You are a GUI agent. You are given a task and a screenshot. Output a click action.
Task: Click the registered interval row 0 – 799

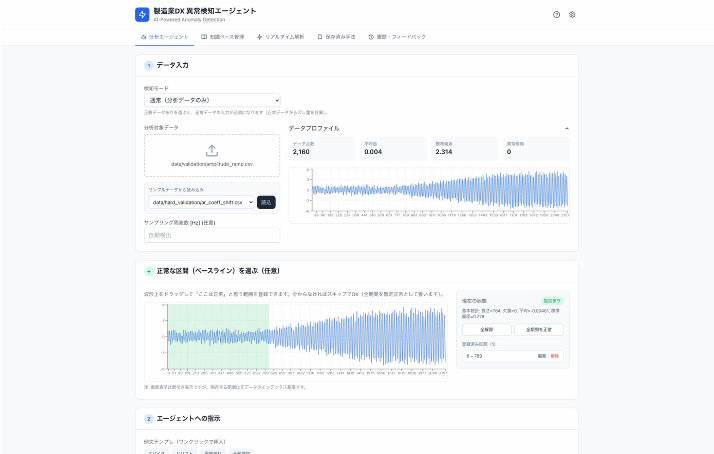click(513, 356)
